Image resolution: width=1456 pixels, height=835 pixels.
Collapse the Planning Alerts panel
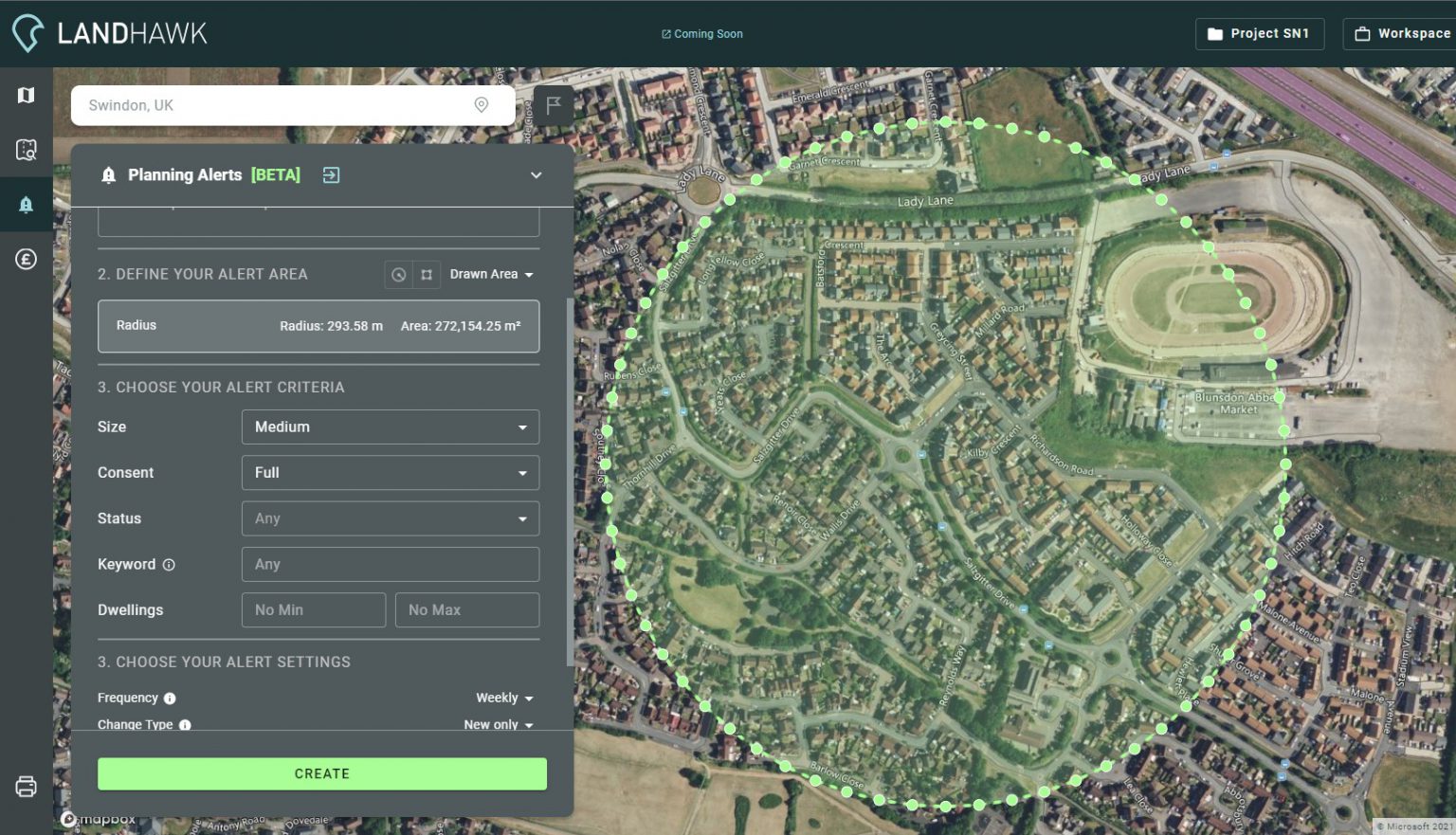point(536,175)
